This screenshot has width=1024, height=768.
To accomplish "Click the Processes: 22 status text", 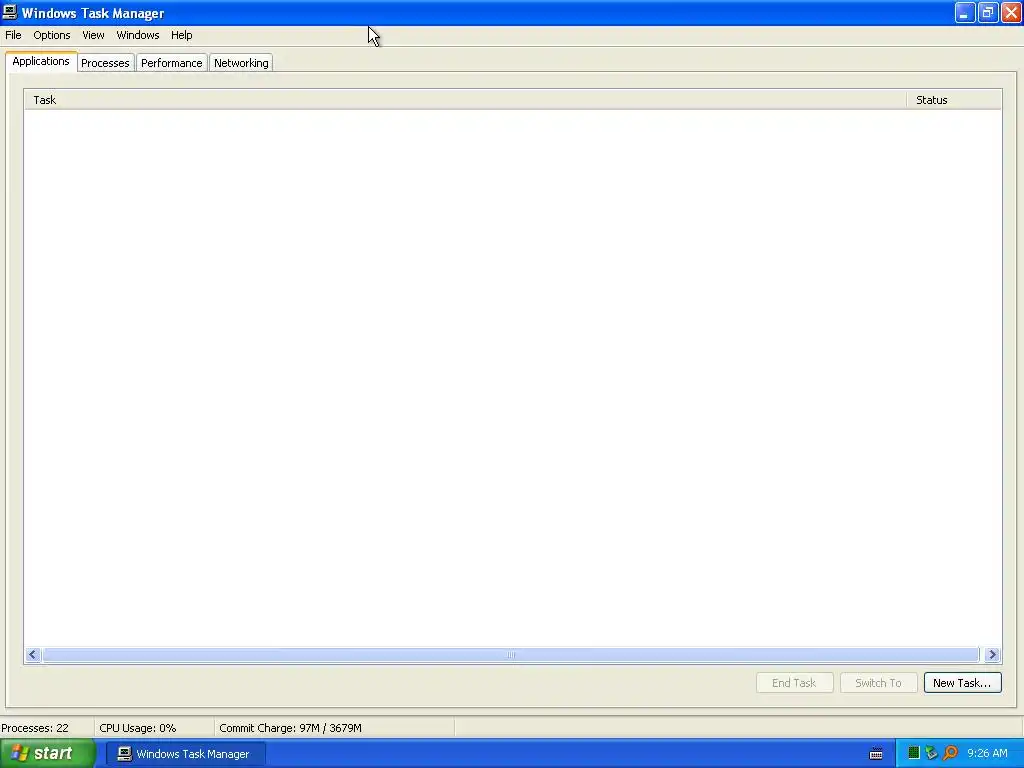I will coord(35,728).
